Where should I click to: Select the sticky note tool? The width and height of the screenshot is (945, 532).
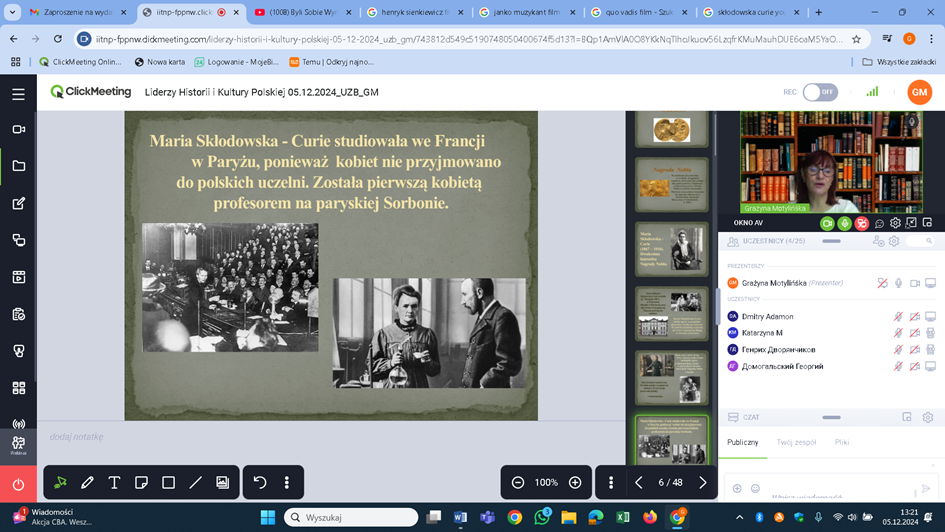tap(142, 483)
